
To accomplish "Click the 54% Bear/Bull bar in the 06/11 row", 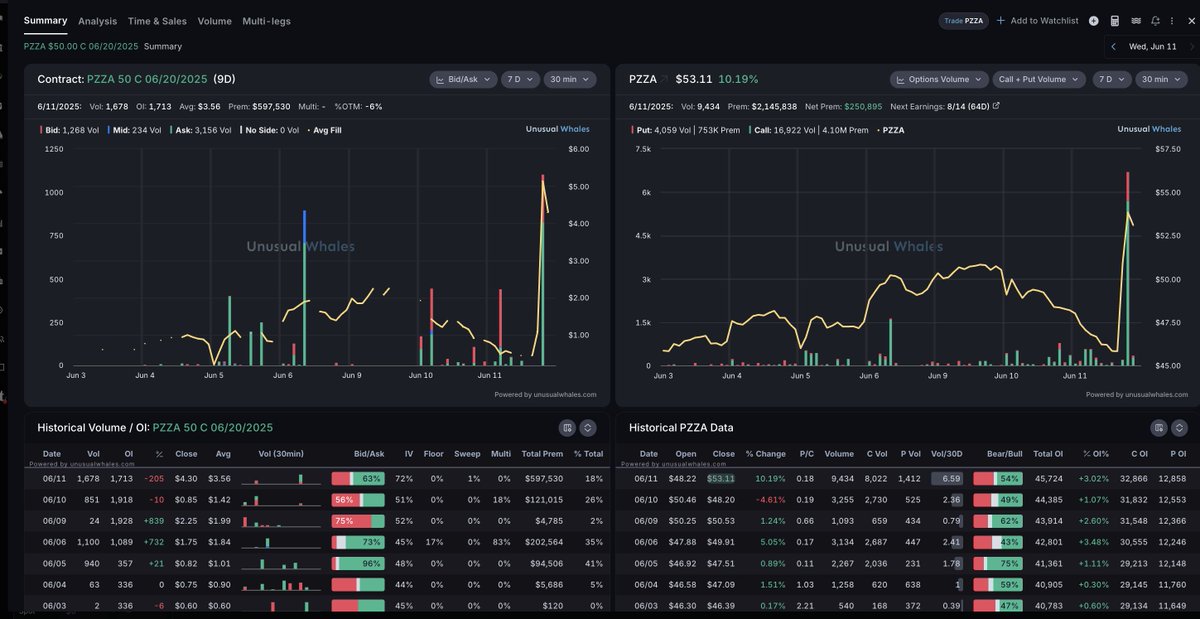I will click(996, 478).
